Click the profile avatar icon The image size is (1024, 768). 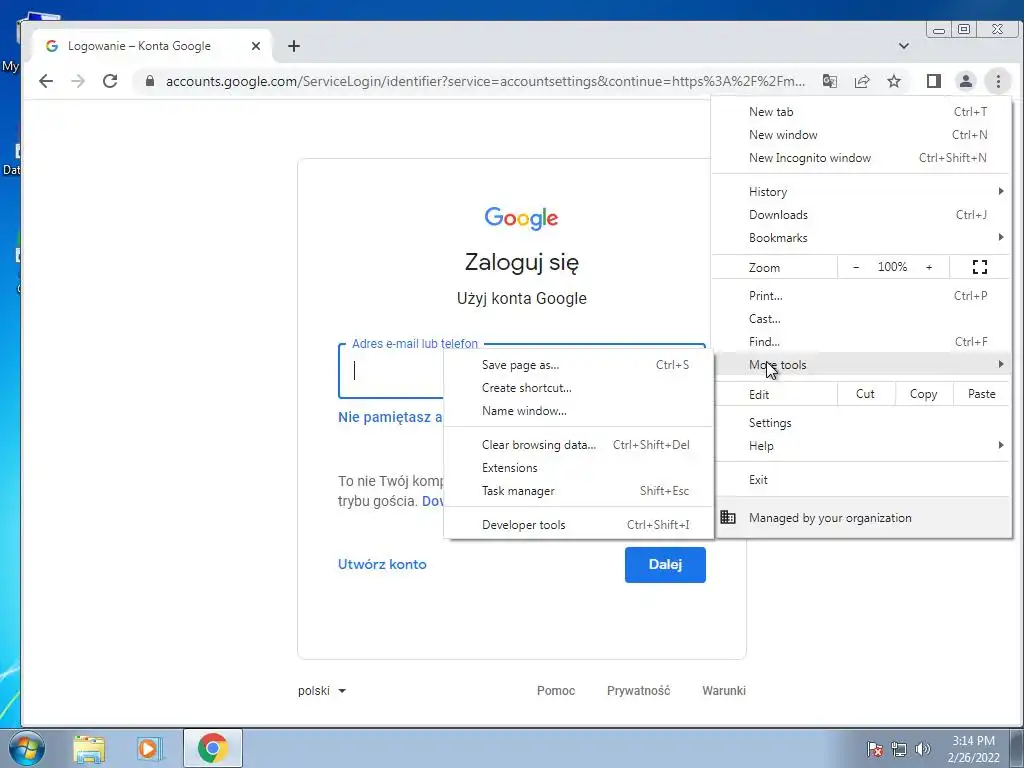coord(966,81)
